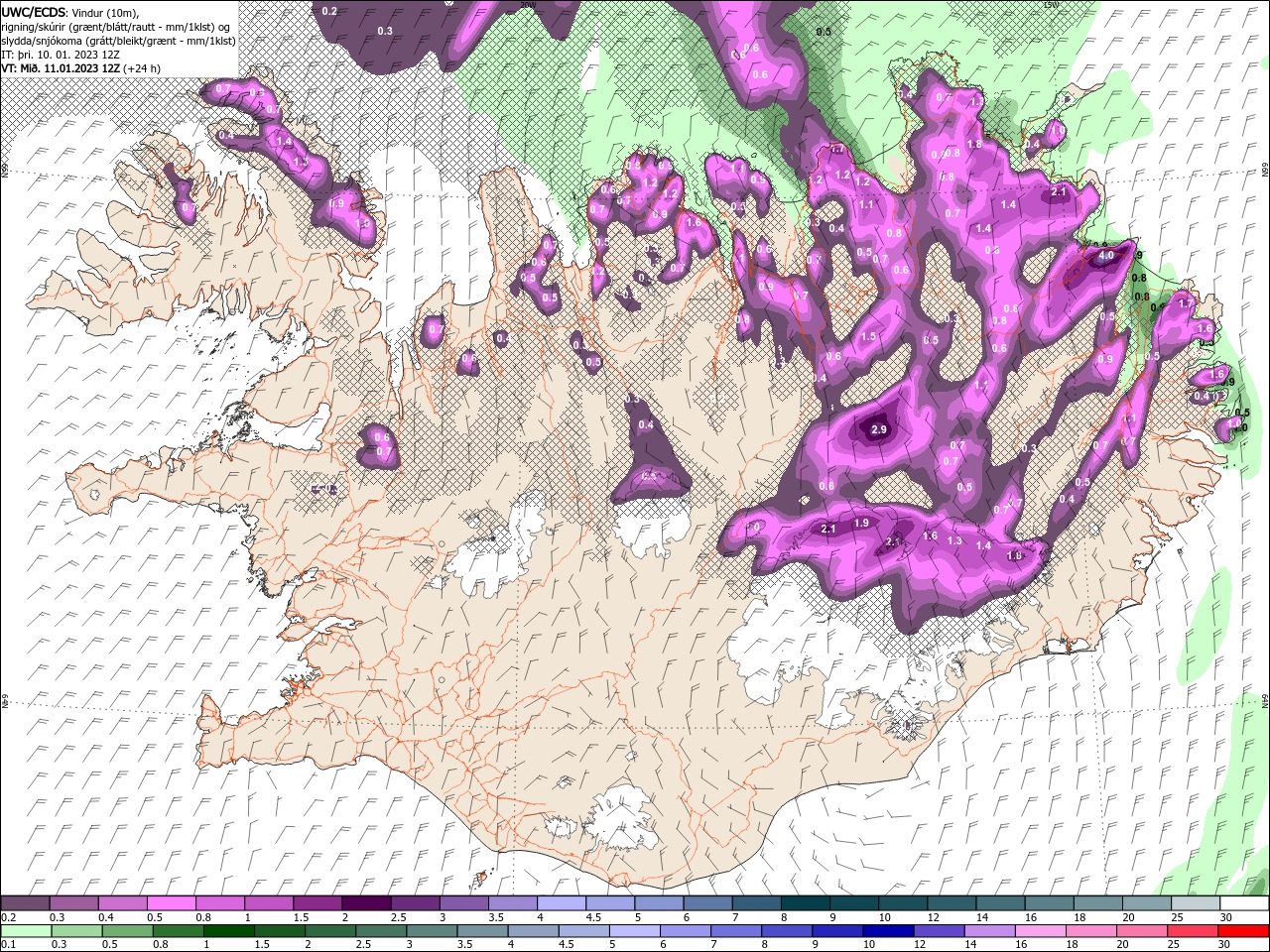Image resolution: width=1270 pixels, height=952 pixels.
Task: Pick the bright red swatch labeled 30 in lower legend
Action: point(1244,931)
